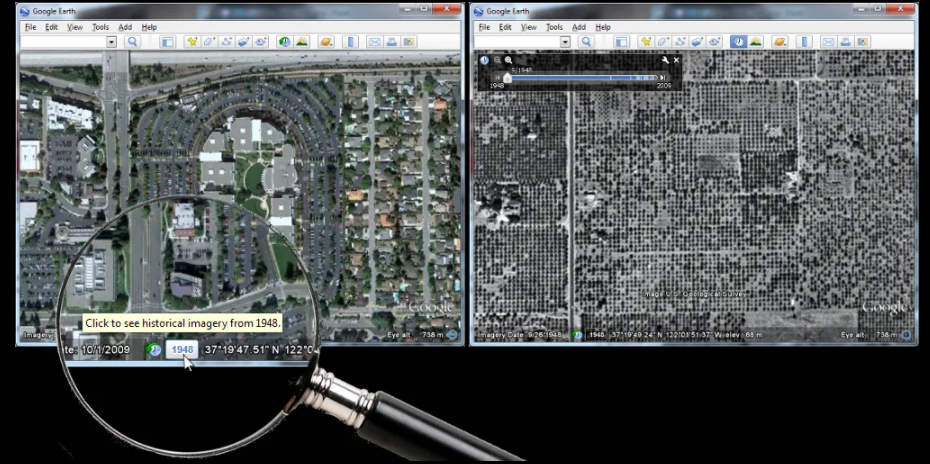Image resolution: width=930 pixels, height=464 pixels.
Task: Toggle sunlight icon in left window toolbar
Action: point(302,42)
